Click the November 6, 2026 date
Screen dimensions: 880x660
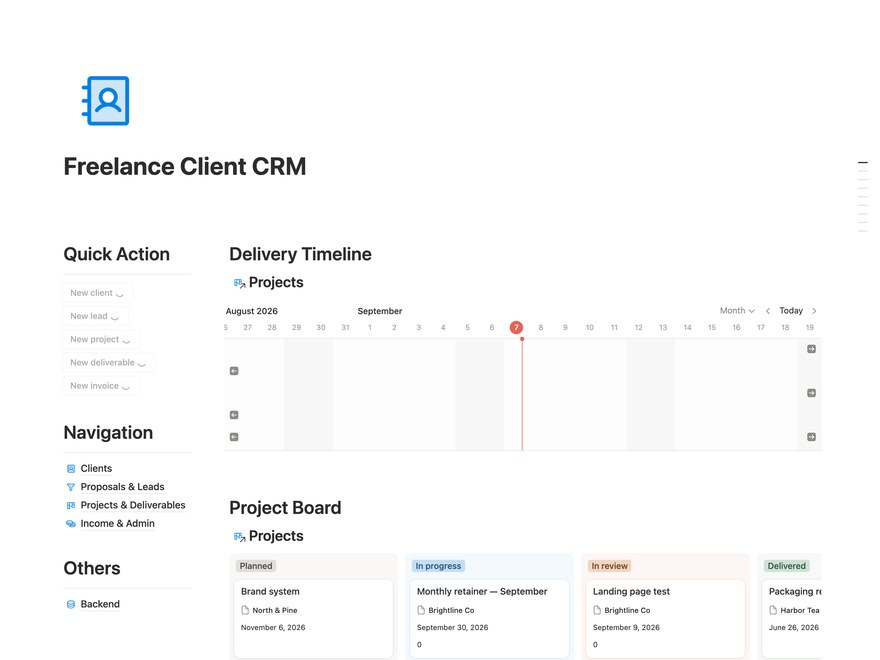(x=273, y=627)
